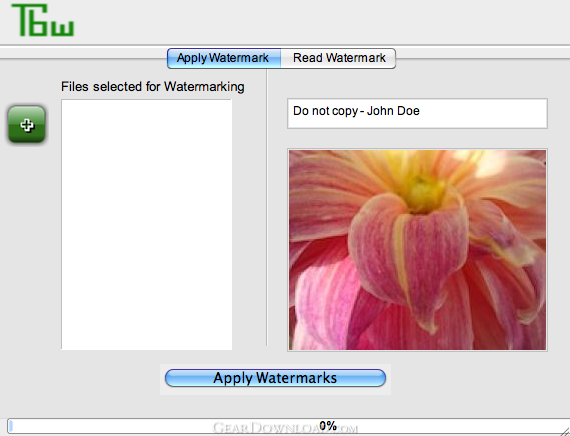Click the empty header area beside the TBW logo
The width and height of the screenshot is (570, 436).
pos(320,22)
